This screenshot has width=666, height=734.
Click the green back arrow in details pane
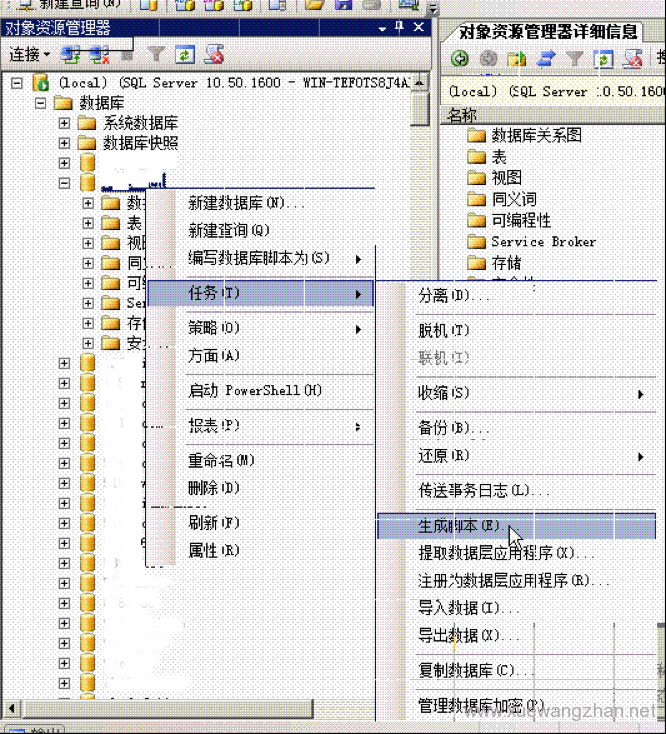pyautogui.click(x=461, y=59)
